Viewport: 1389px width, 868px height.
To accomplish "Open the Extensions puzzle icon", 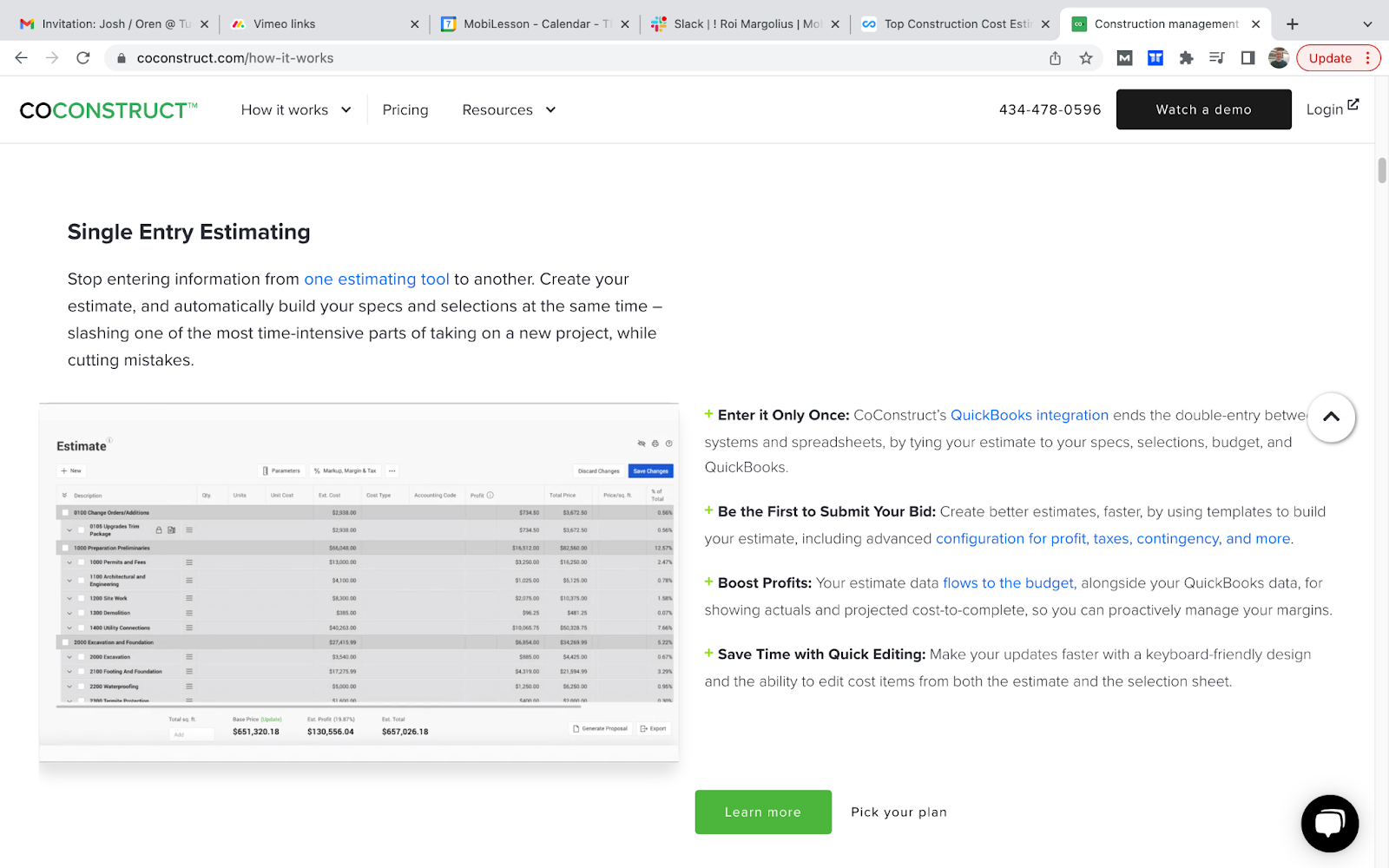I will pos(1186,58).
